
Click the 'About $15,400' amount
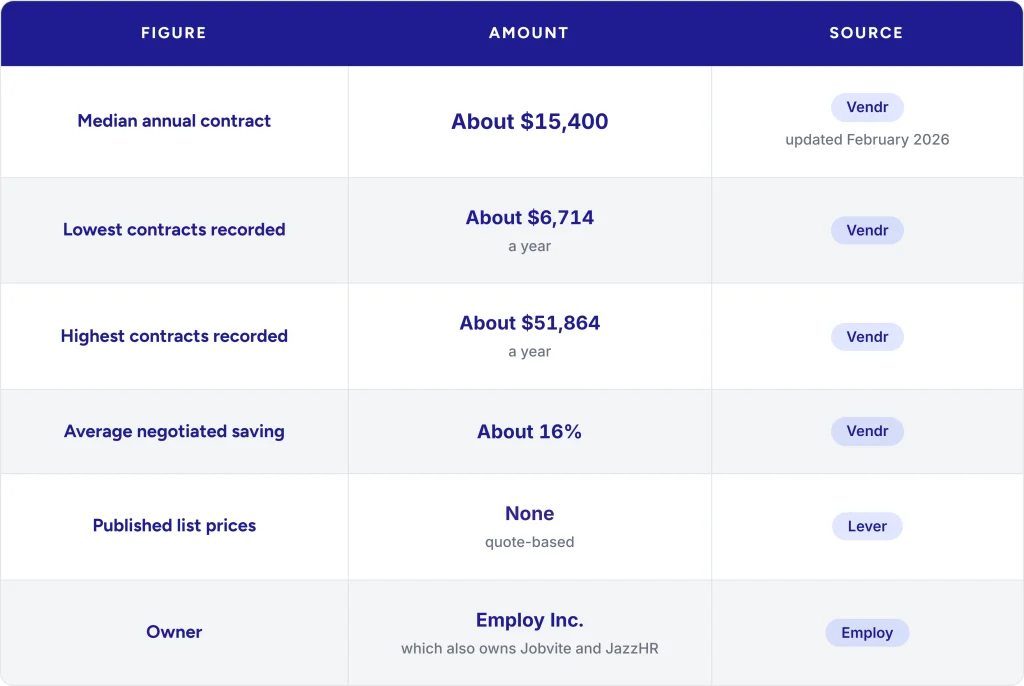coord(530,122)
